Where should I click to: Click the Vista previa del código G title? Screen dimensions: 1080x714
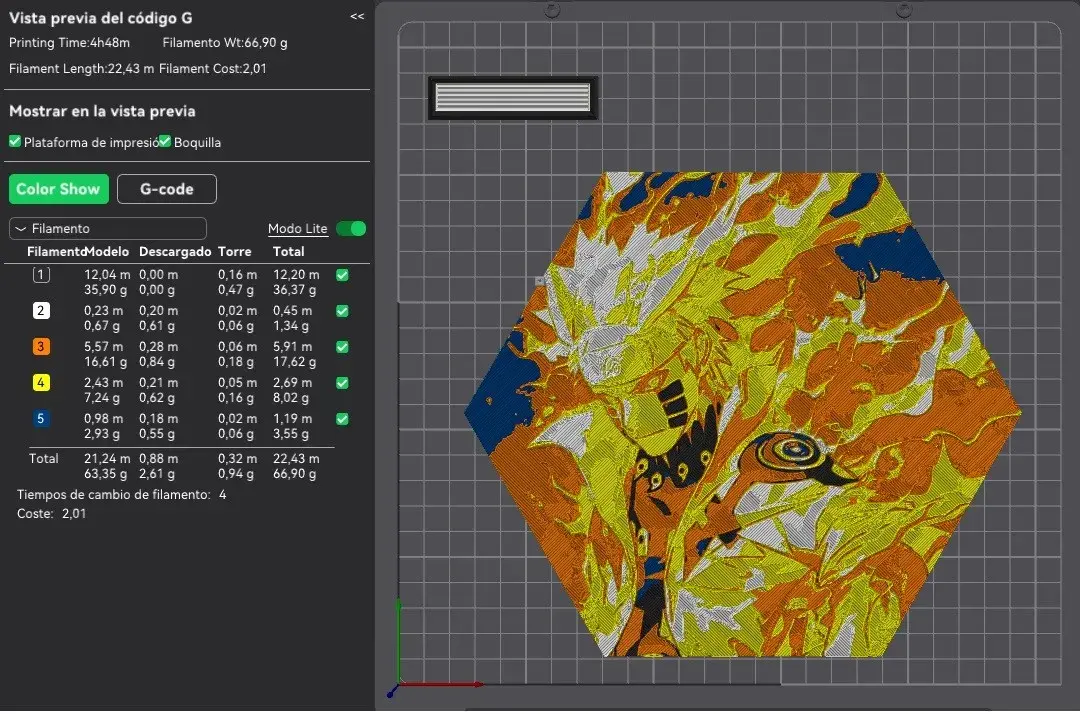click(101, 18)
